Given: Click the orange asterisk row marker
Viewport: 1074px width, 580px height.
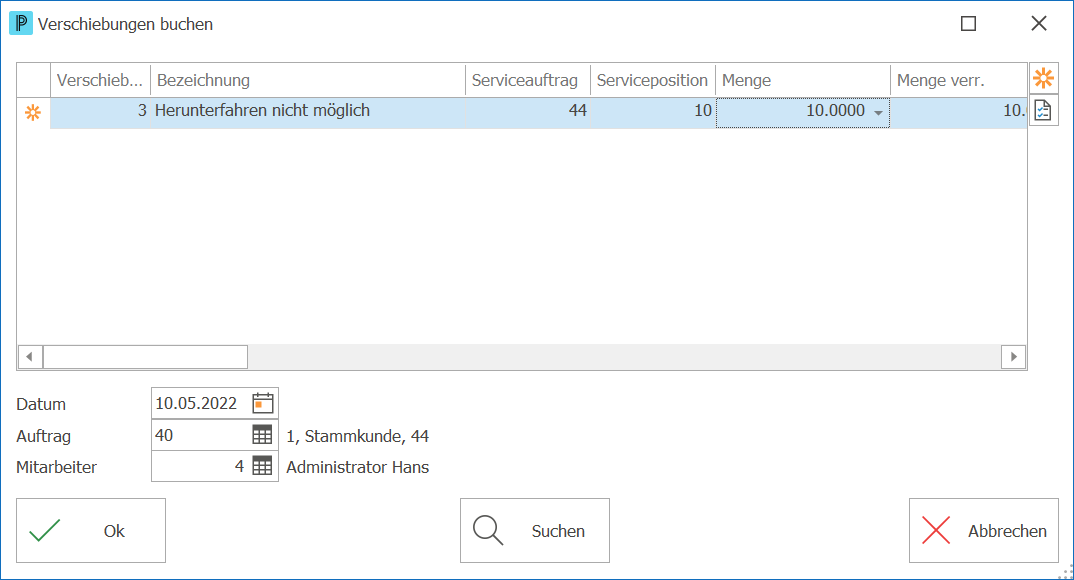Looking at the screenshot, I should click(x=33, y=112).
